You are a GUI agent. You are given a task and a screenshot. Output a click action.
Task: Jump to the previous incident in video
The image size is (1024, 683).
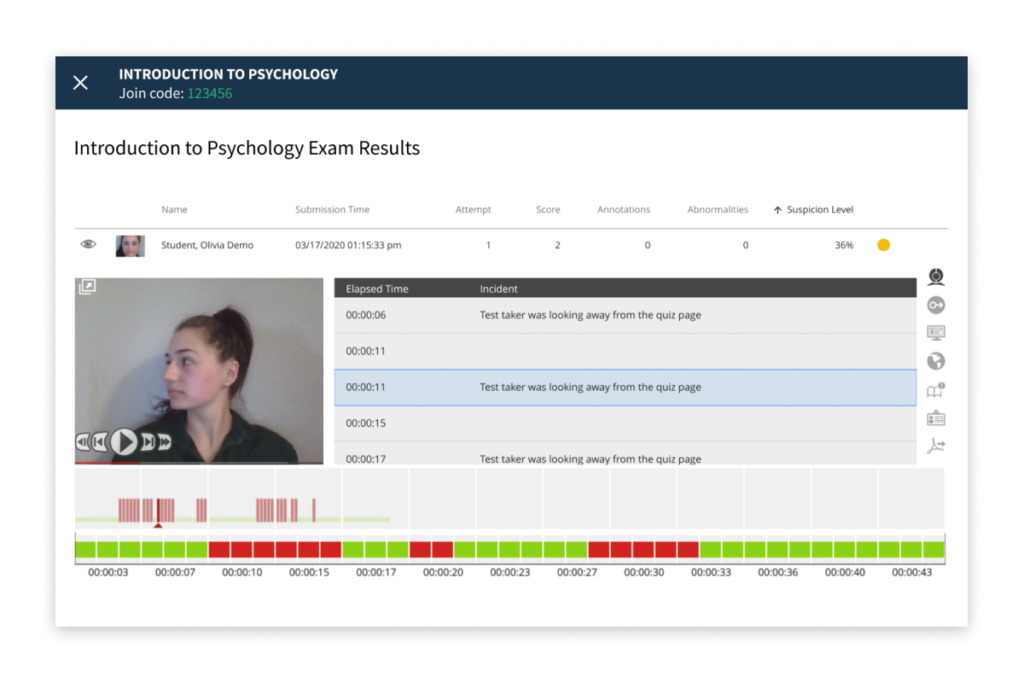(x=98, y=443)
